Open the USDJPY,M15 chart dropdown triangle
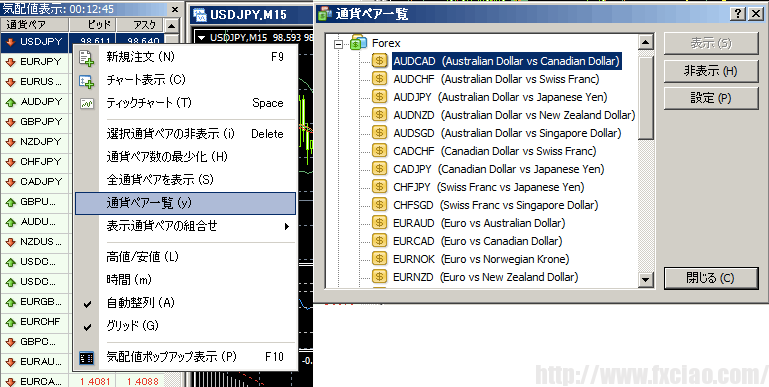 point(202,38)
